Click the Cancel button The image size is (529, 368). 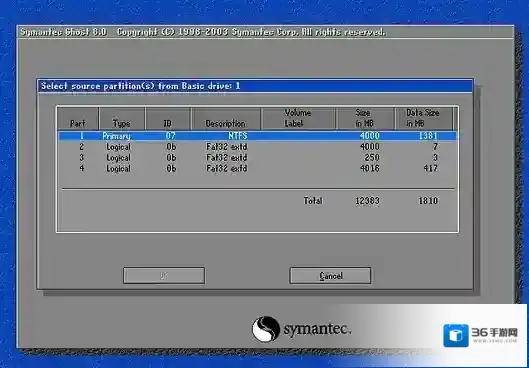tap(330, 276)
